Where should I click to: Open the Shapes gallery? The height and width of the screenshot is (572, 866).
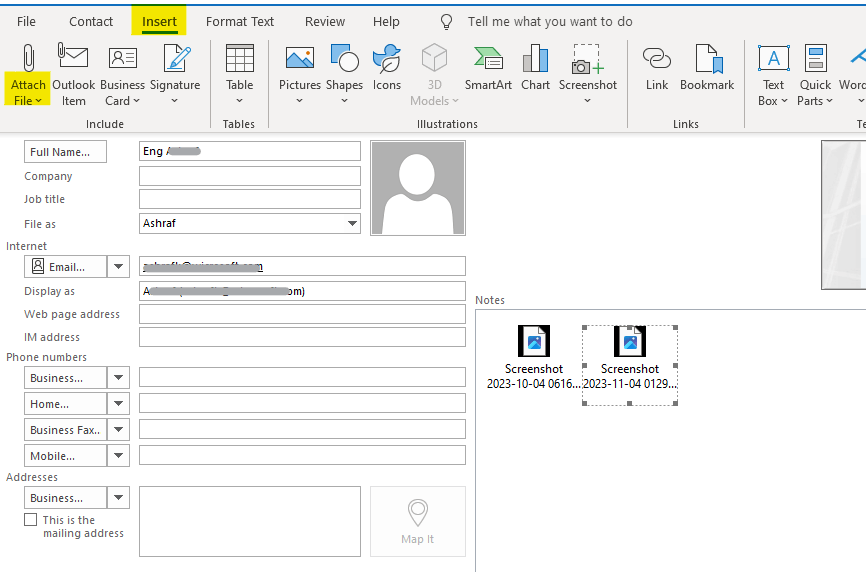tap(344, 75)
